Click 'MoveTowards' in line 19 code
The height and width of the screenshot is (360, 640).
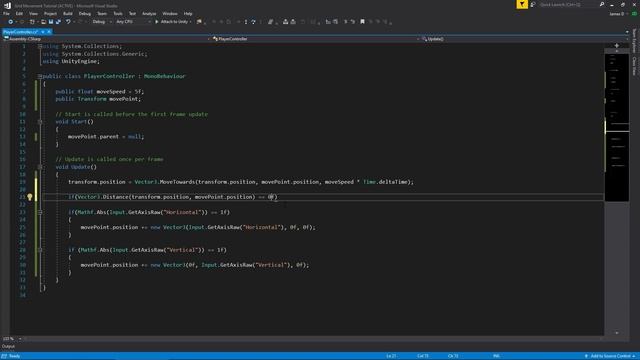(177, 182)
